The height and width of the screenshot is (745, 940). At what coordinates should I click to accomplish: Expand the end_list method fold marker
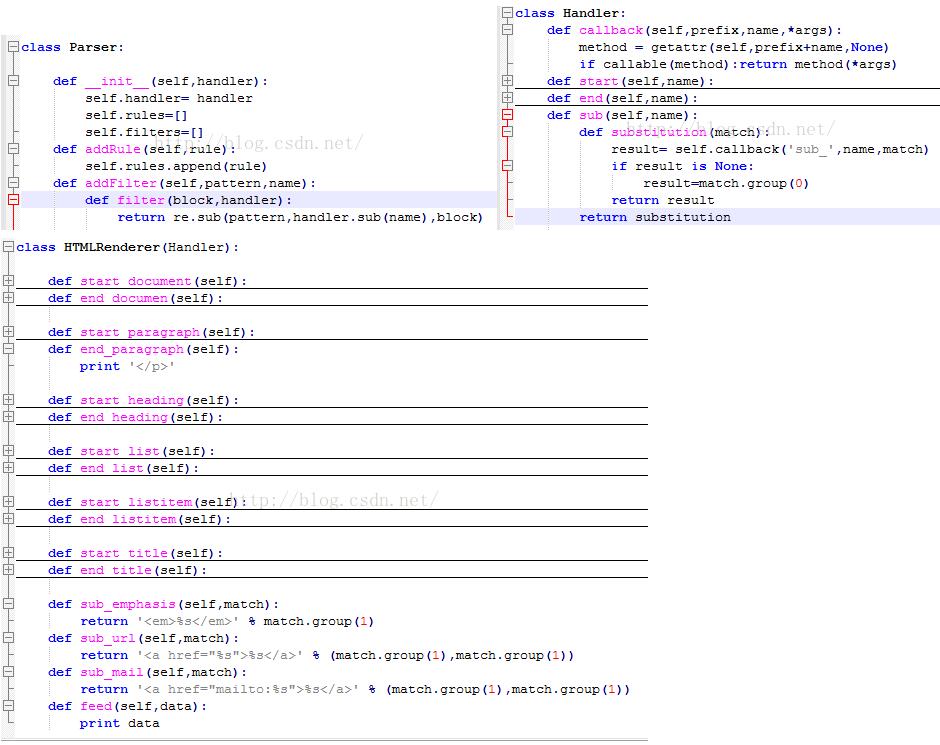(8, 468)
